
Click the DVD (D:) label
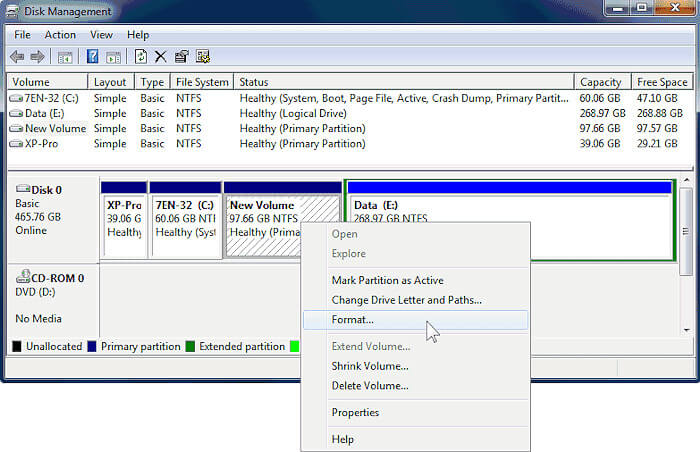[35, 292]
